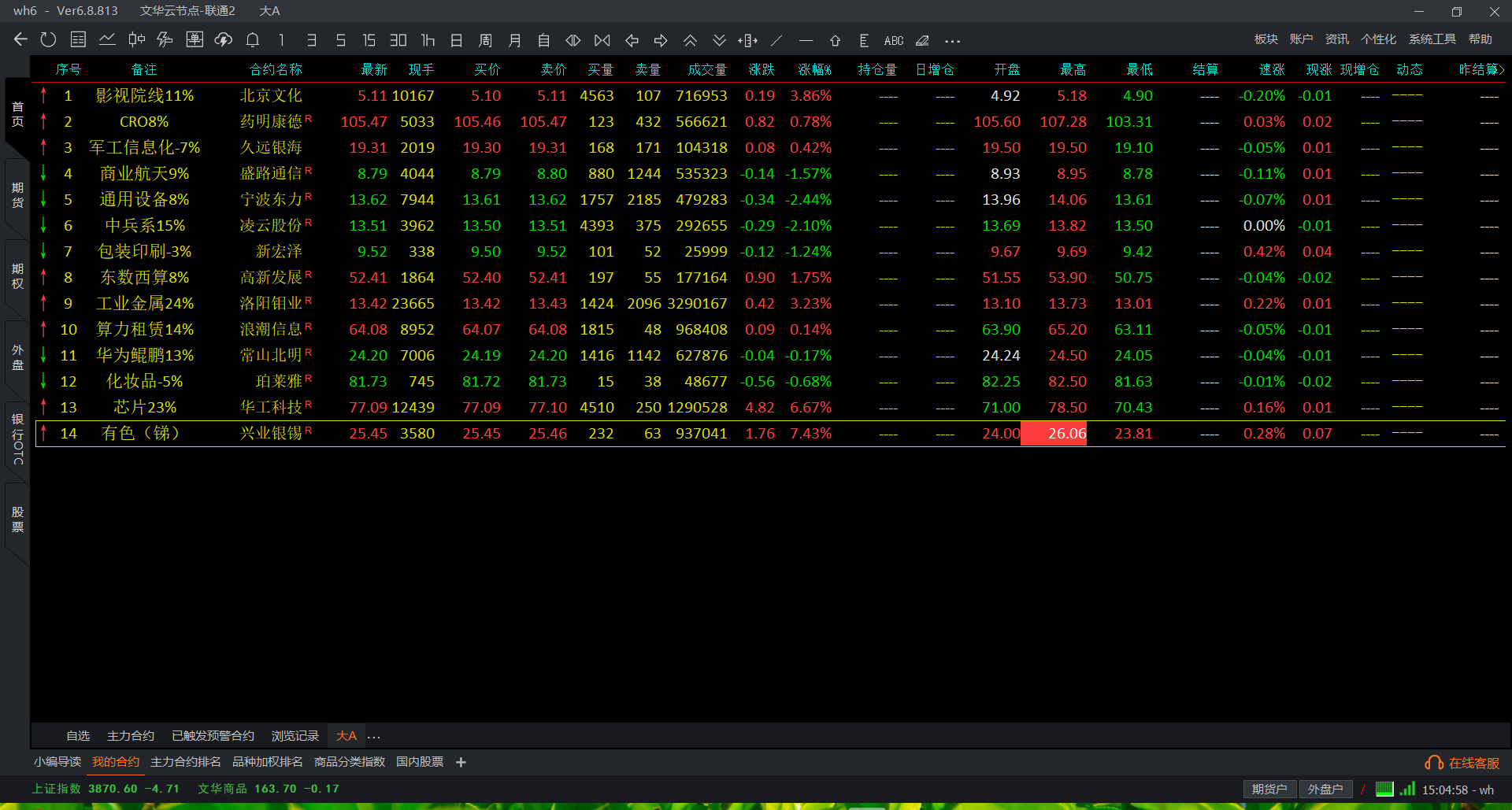Open the 品种加权排名 page tab

(268, 762)
